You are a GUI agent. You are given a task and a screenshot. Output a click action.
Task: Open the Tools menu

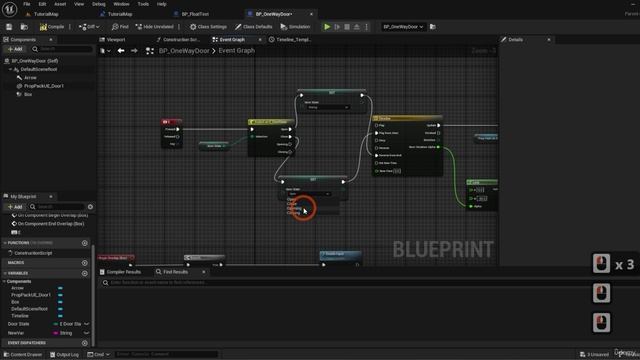point(143,4)
